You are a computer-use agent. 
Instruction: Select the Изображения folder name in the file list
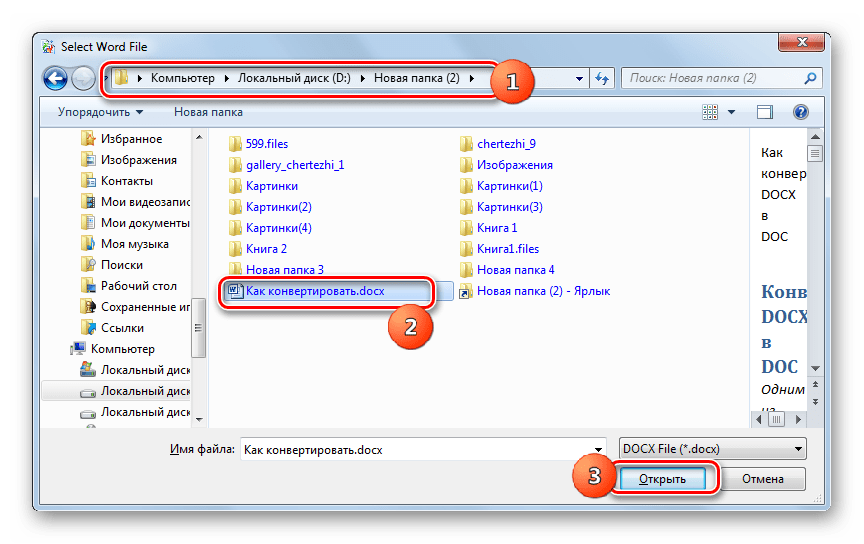(515, 165)
